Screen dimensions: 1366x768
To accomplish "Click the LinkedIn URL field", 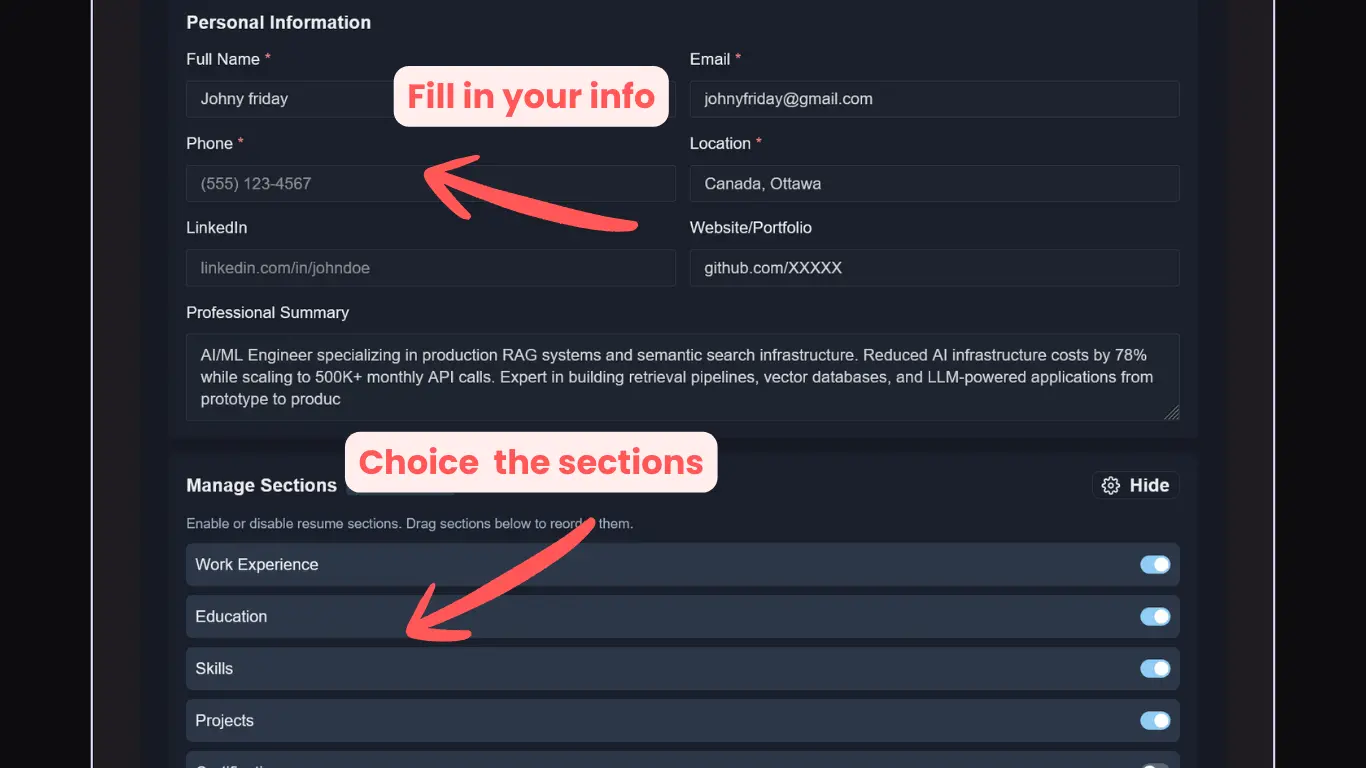I will [x=430, y=268].
